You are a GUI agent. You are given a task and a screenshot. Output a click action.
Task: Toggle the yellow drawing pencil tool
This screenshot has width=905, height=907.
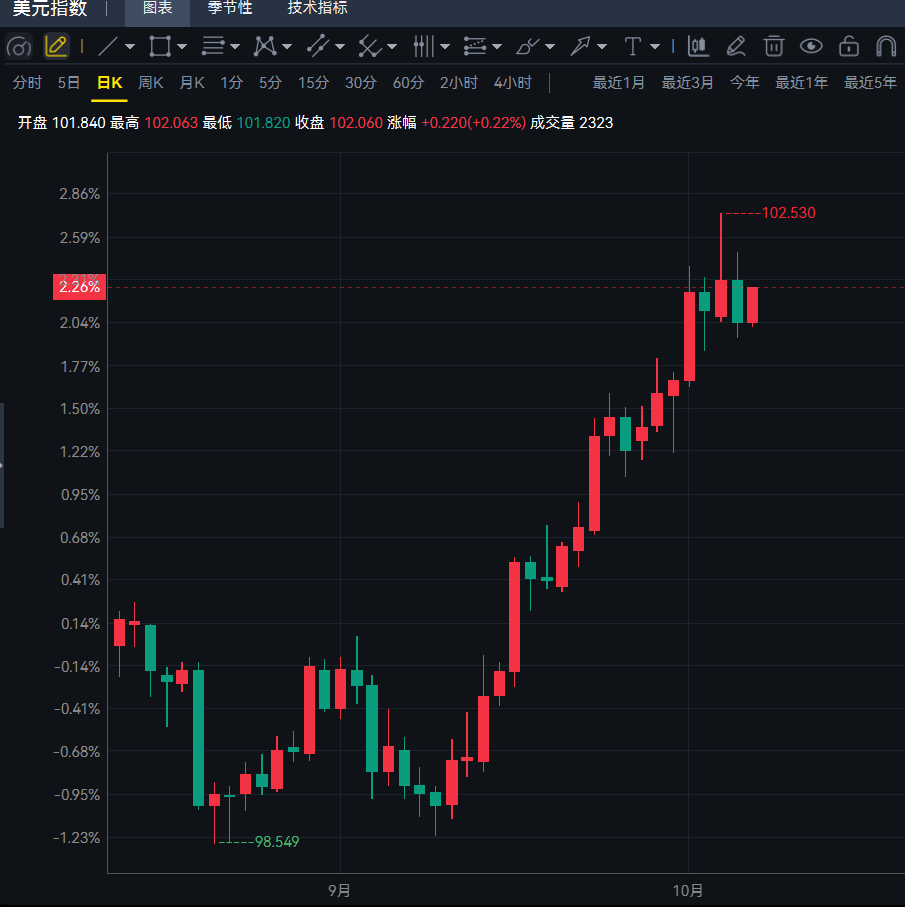[56, 46]
